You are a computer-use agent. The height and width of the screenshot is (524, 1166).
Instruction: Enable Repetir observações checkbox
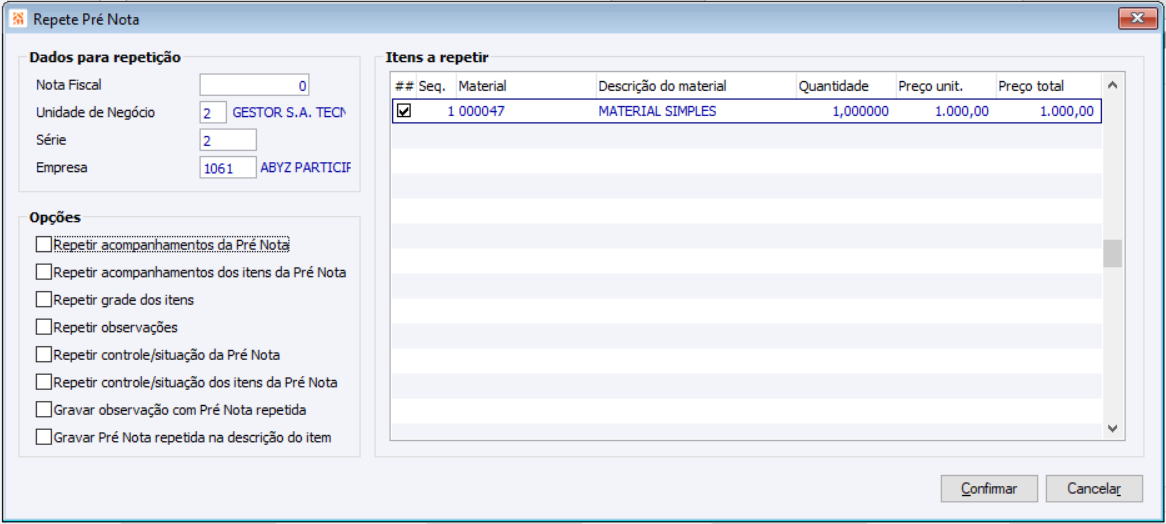coord(44,327)
